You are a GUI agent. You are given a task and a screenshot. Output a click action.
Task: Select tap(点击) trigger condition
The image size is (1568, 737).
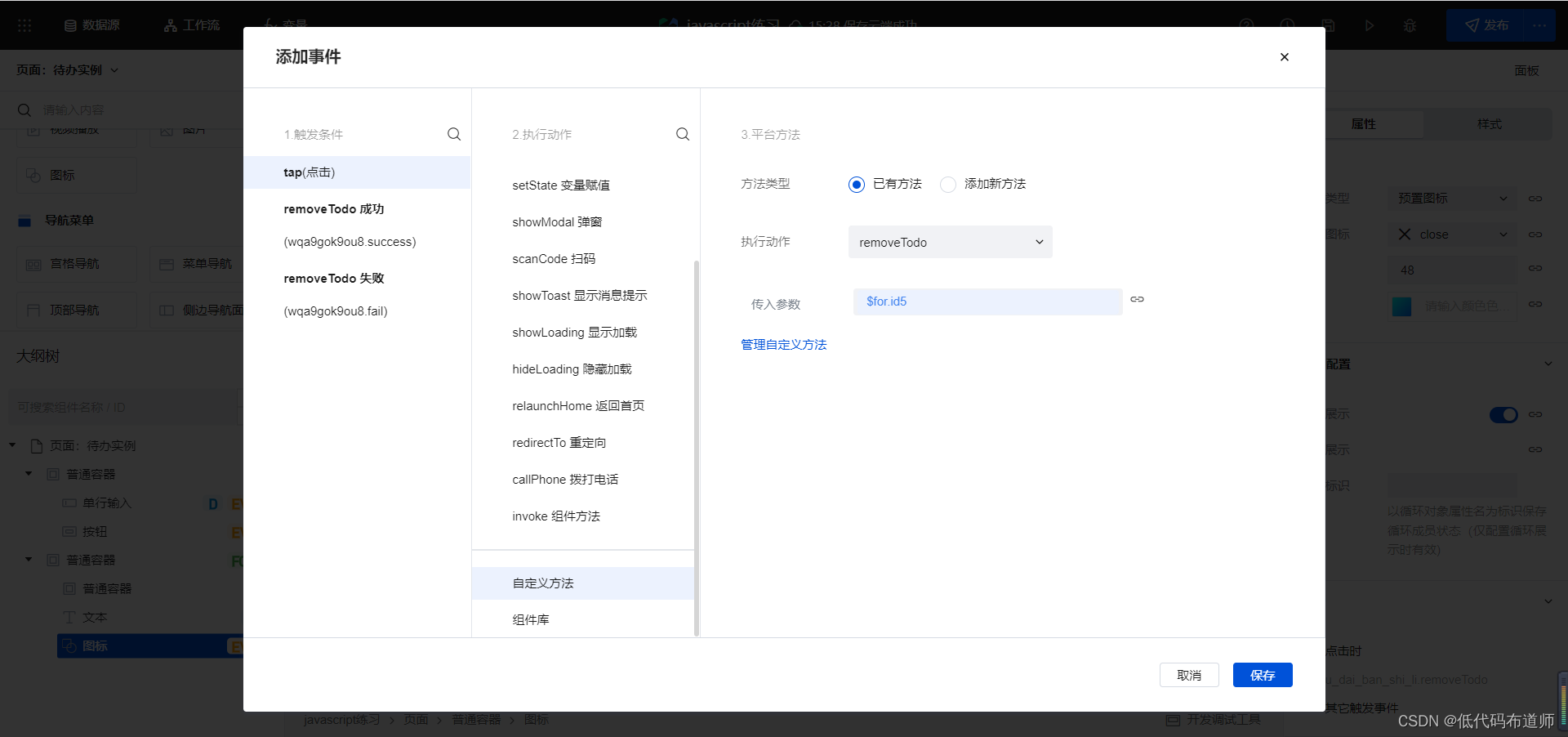[357, 172]
